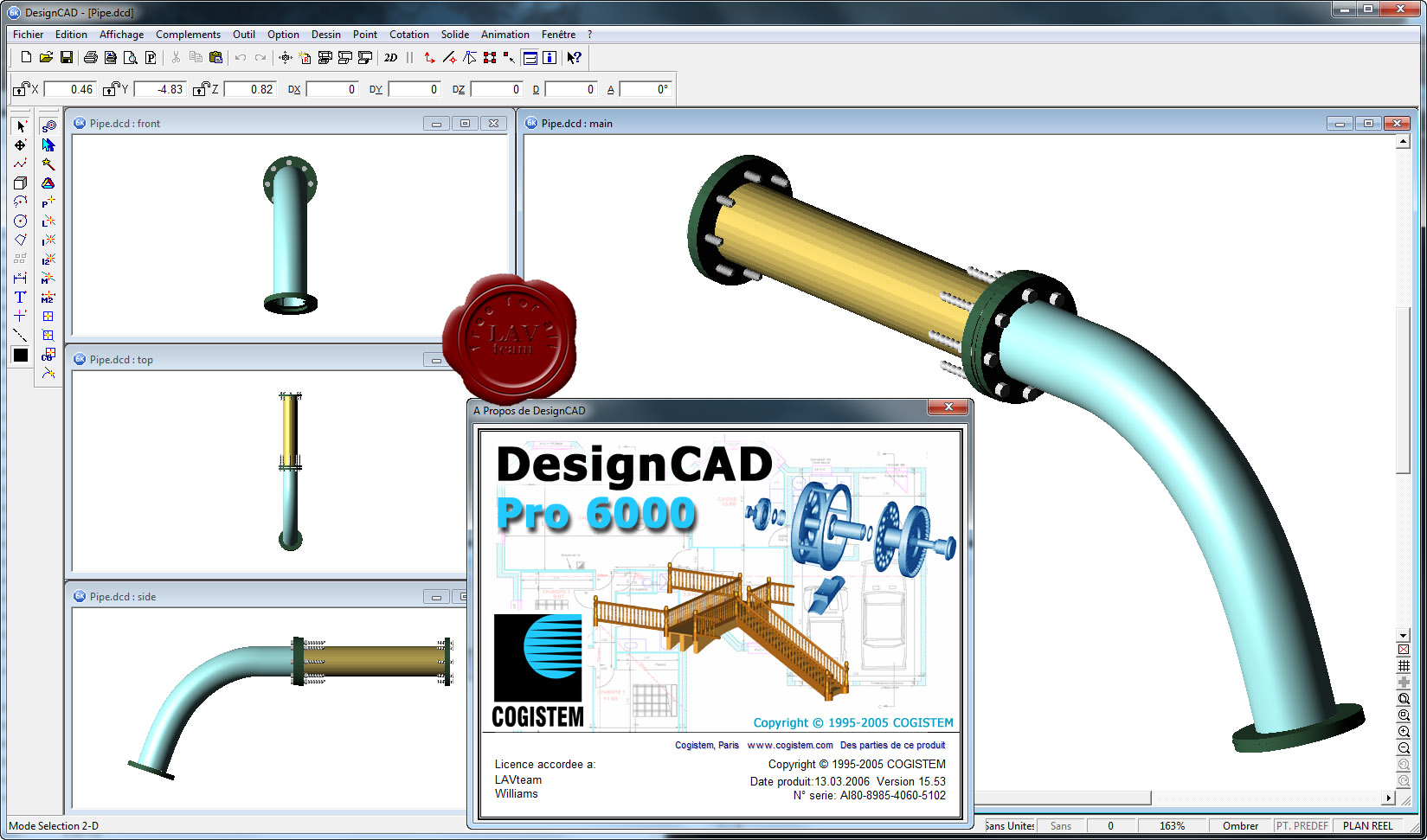Image resolution: width=1427 pixels, height=840 pixels.
Task: Click the context help arrow-question icon
Action: [x=574, y=57]
